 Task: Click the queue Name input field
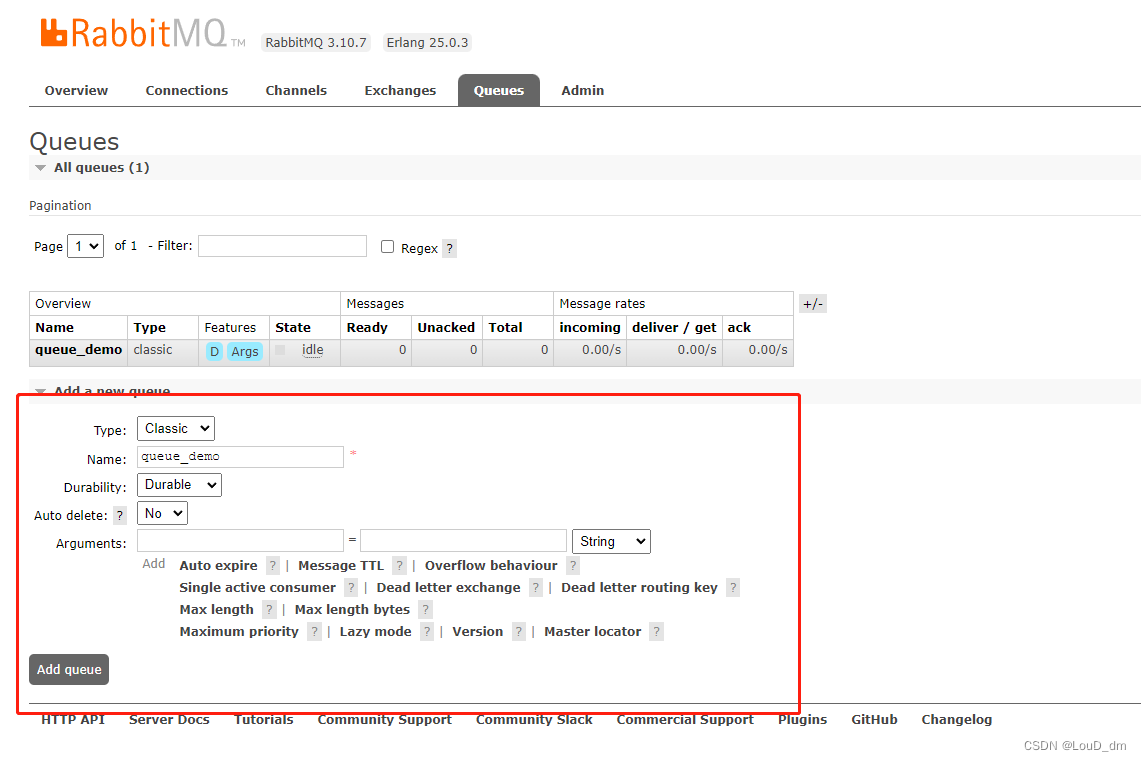pos(240,457)
